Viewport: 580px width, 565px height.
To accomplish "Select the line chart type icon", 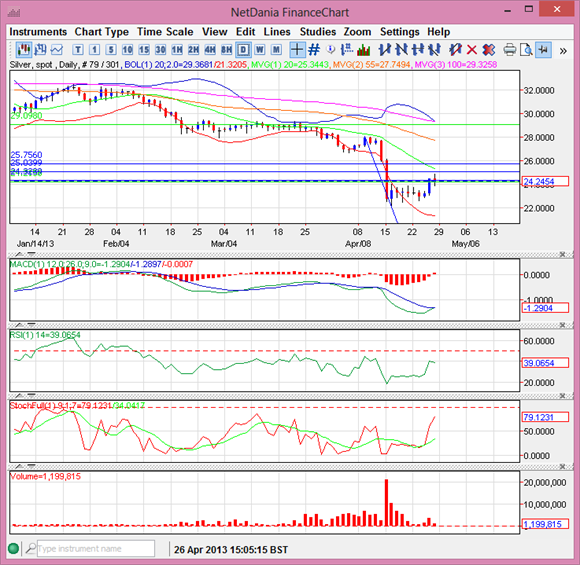I will pos(57,50).
